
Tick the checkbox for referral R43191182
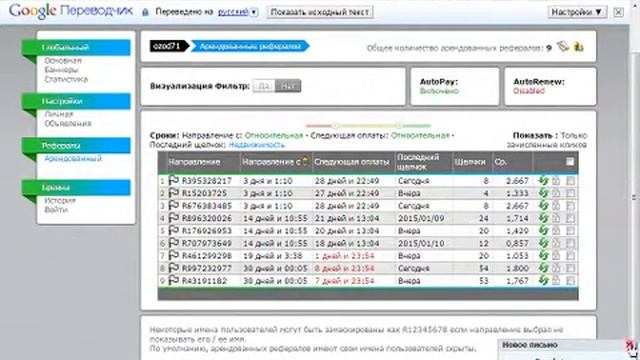tap(570, 281)
